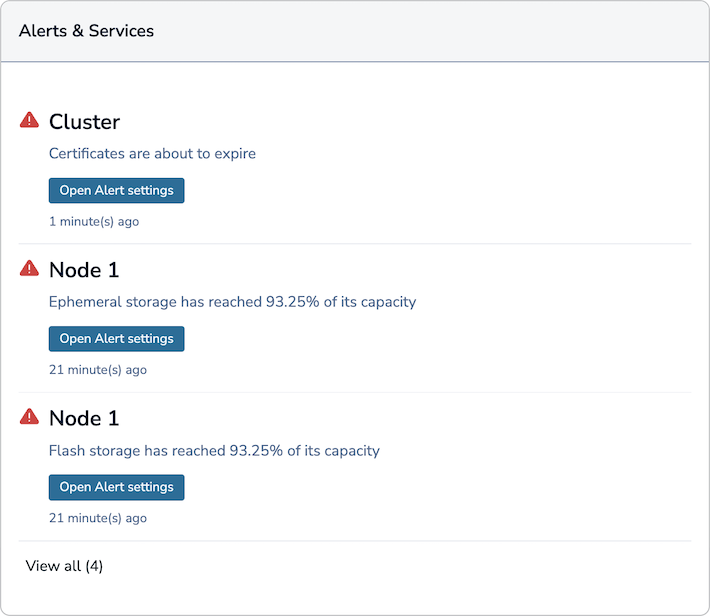Click the Ephemeral storage 93.25% capacity message
This screenshot has height=616, width=710.
click(232, 302)
